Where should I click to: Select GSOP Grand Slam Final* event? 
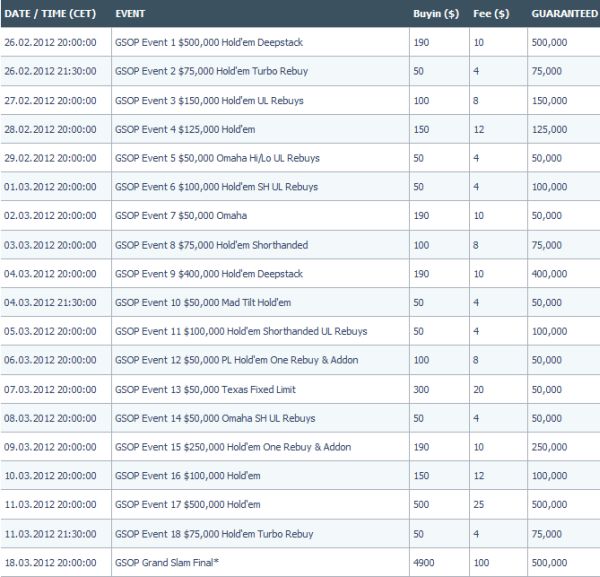(167, 562)
